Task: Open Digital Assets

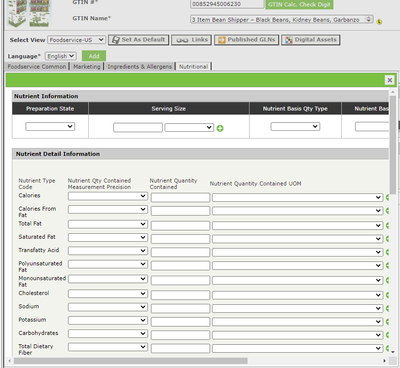Action: tap(311, 40)
